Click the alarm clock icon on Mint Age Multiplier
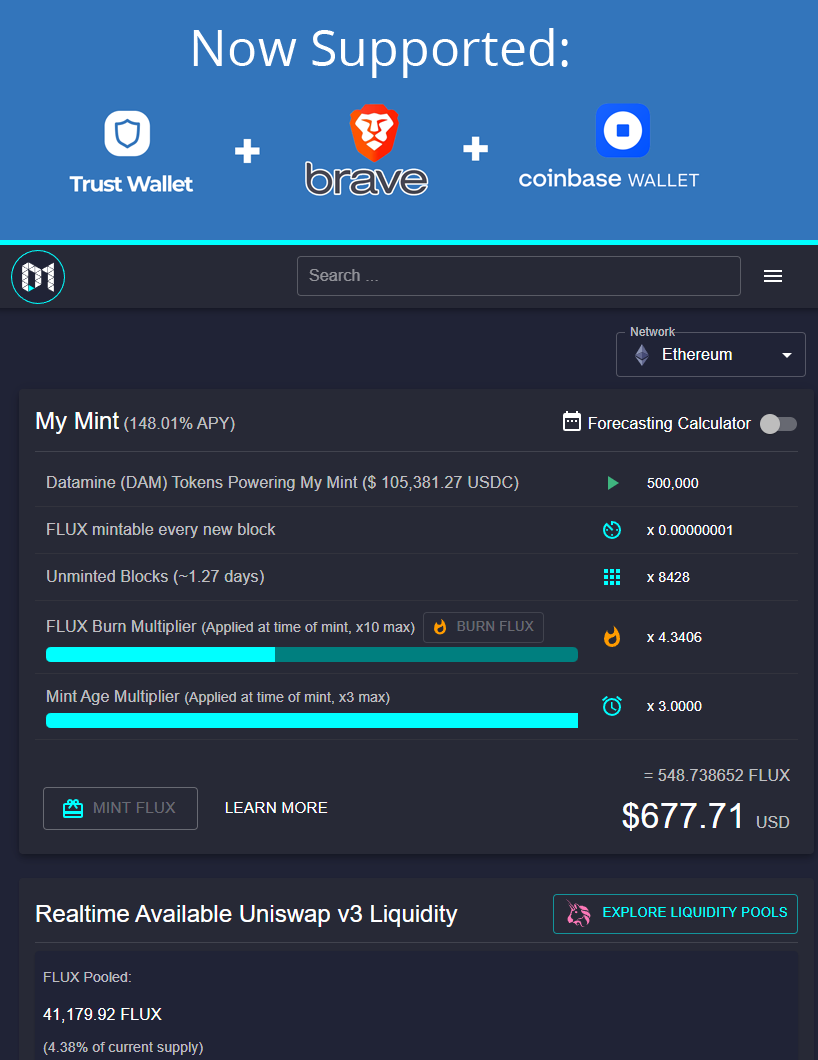The image size is (818, 1060). pos(612,705)
